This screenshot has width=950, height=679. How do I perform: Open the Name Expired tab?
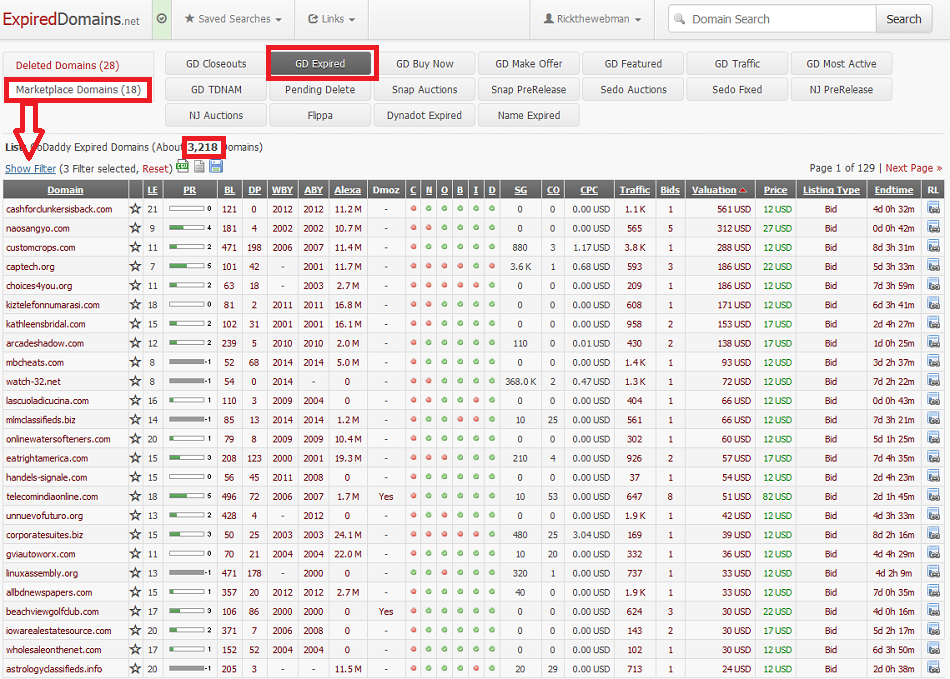point(529,115)
